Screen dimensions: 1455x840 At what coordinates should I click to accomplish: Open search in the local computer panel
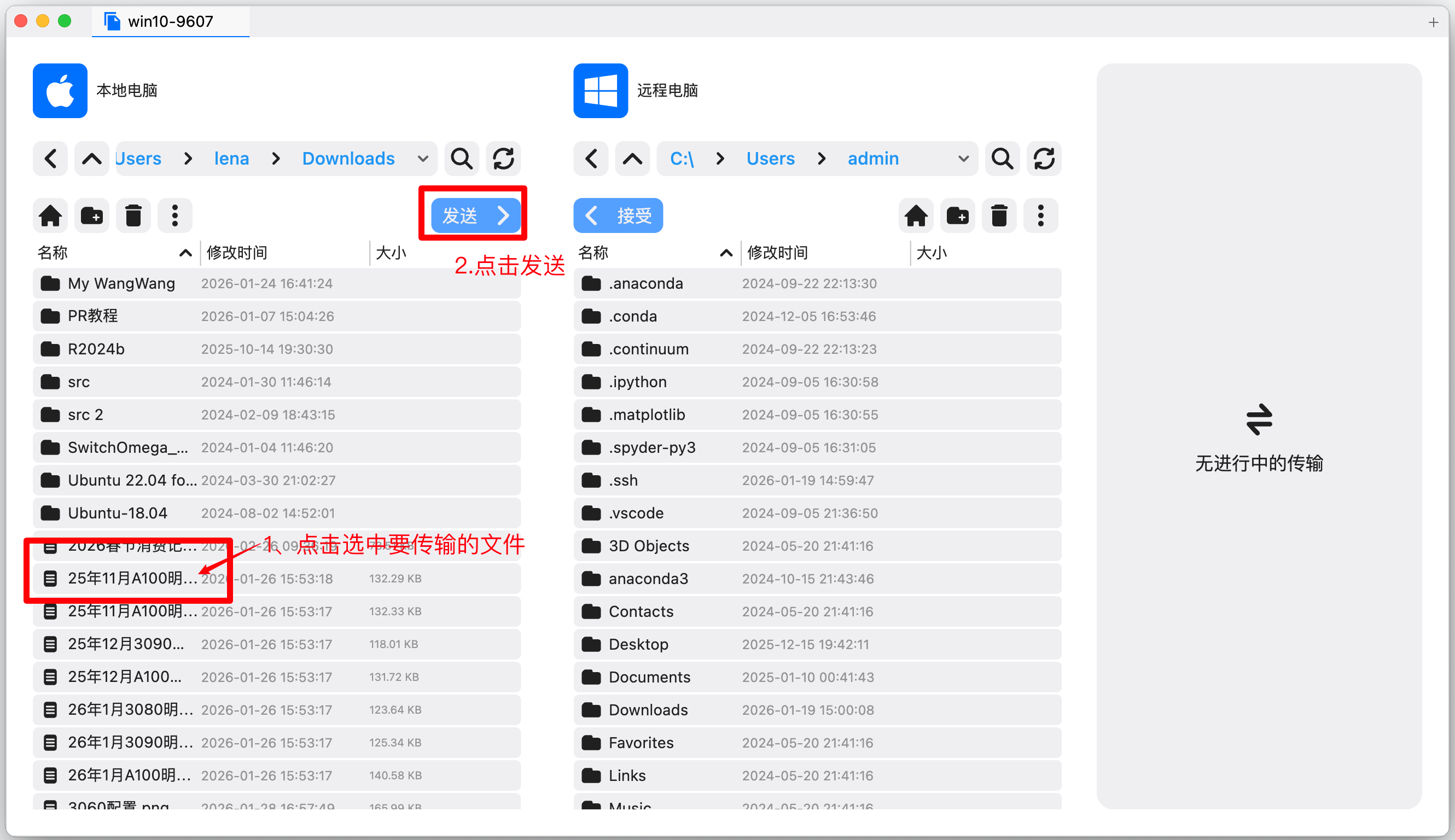tap(461, 159)
